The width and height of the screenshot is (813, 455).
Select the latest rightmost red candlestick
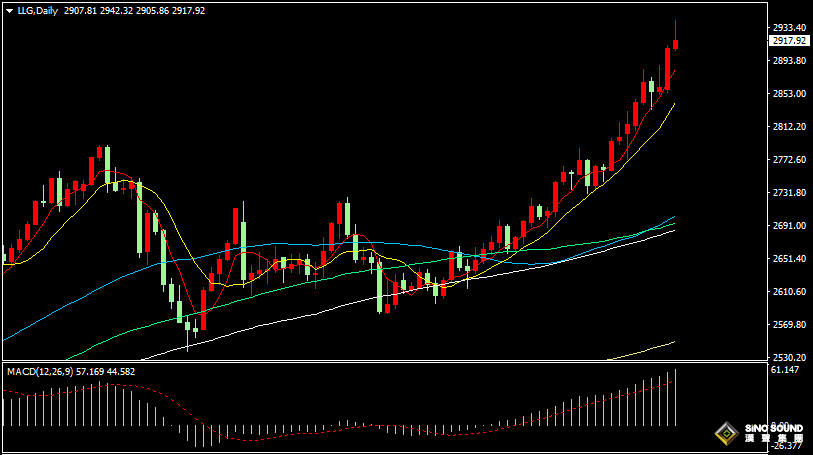pyautogui.click(x=676, y=45)
